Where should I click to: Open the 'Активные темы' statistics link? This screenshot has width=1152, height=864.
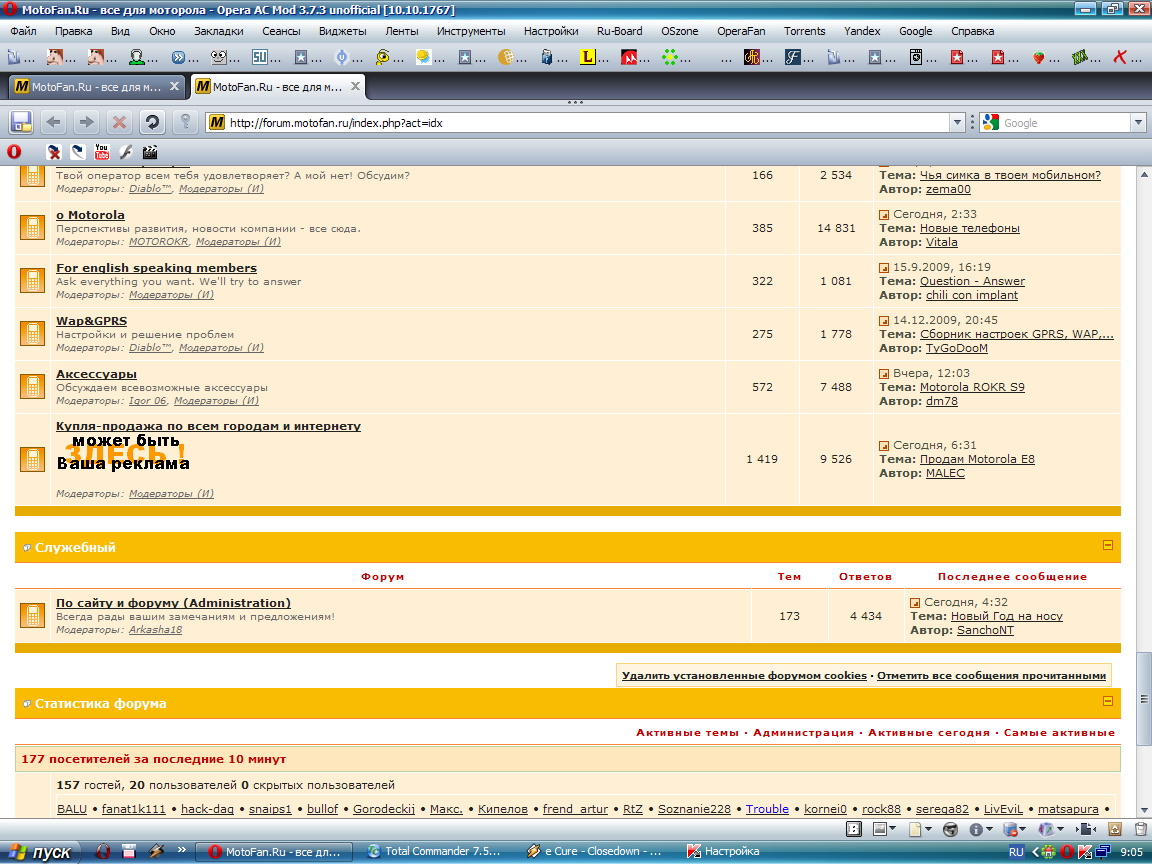pos(687,732)
